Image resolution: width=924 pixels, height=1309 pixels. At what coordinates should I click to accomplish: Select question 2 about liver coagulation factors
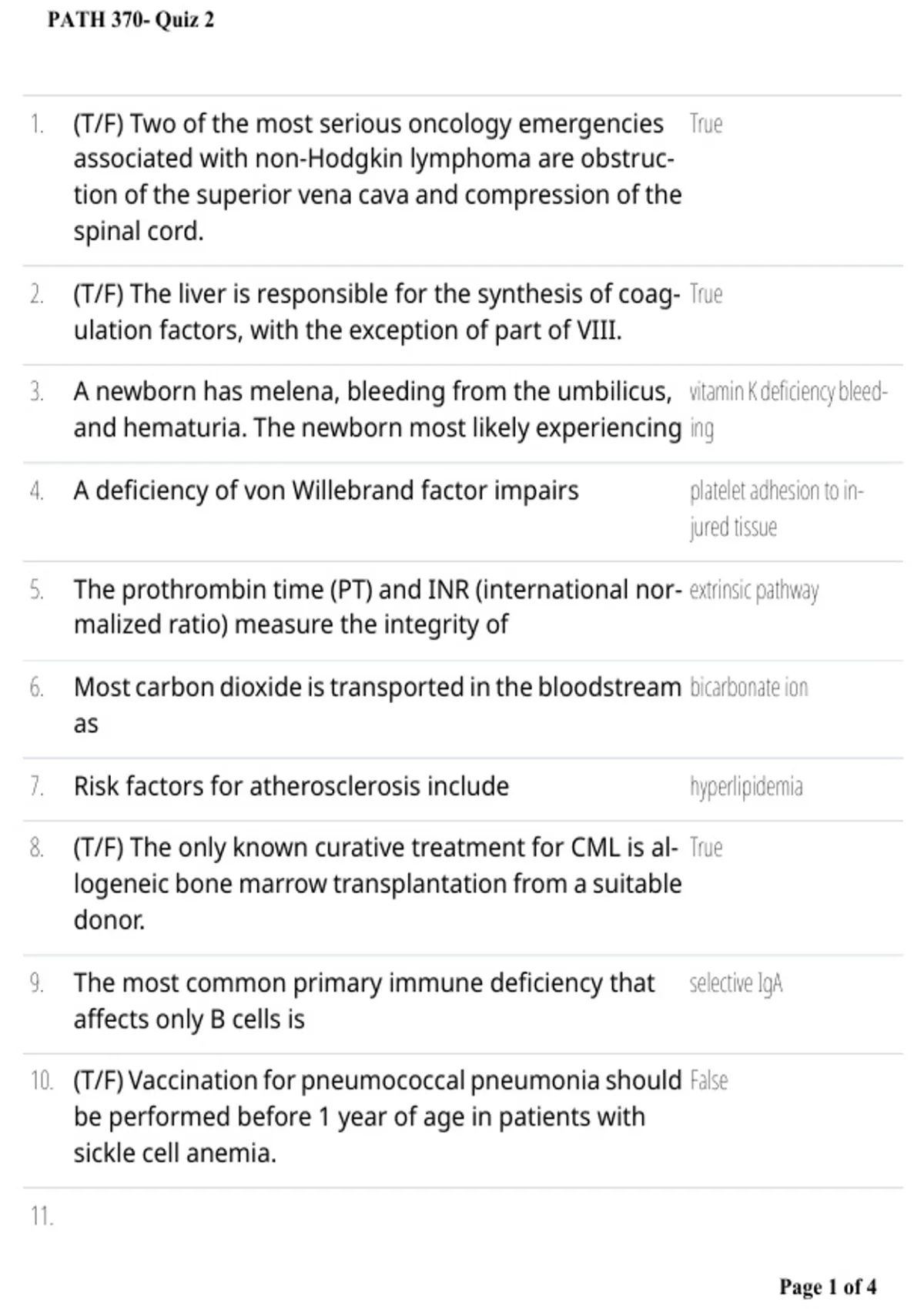click(x=377, y=312)
